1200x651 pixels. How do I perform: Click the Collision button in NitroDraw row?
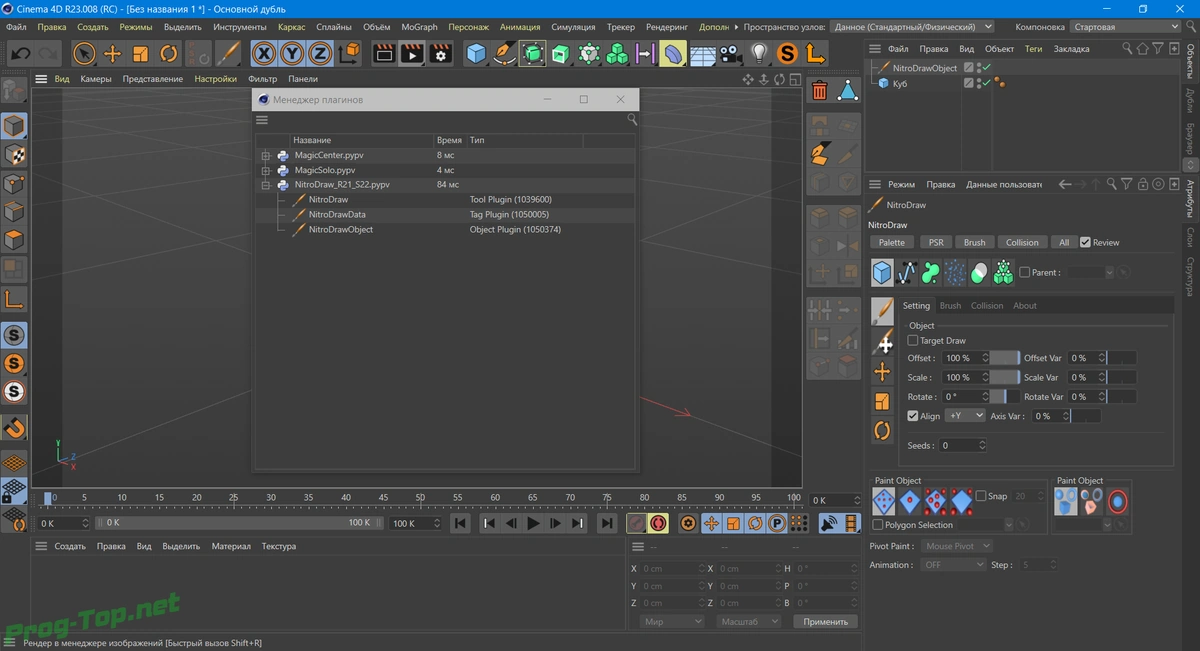point(1022,242)
